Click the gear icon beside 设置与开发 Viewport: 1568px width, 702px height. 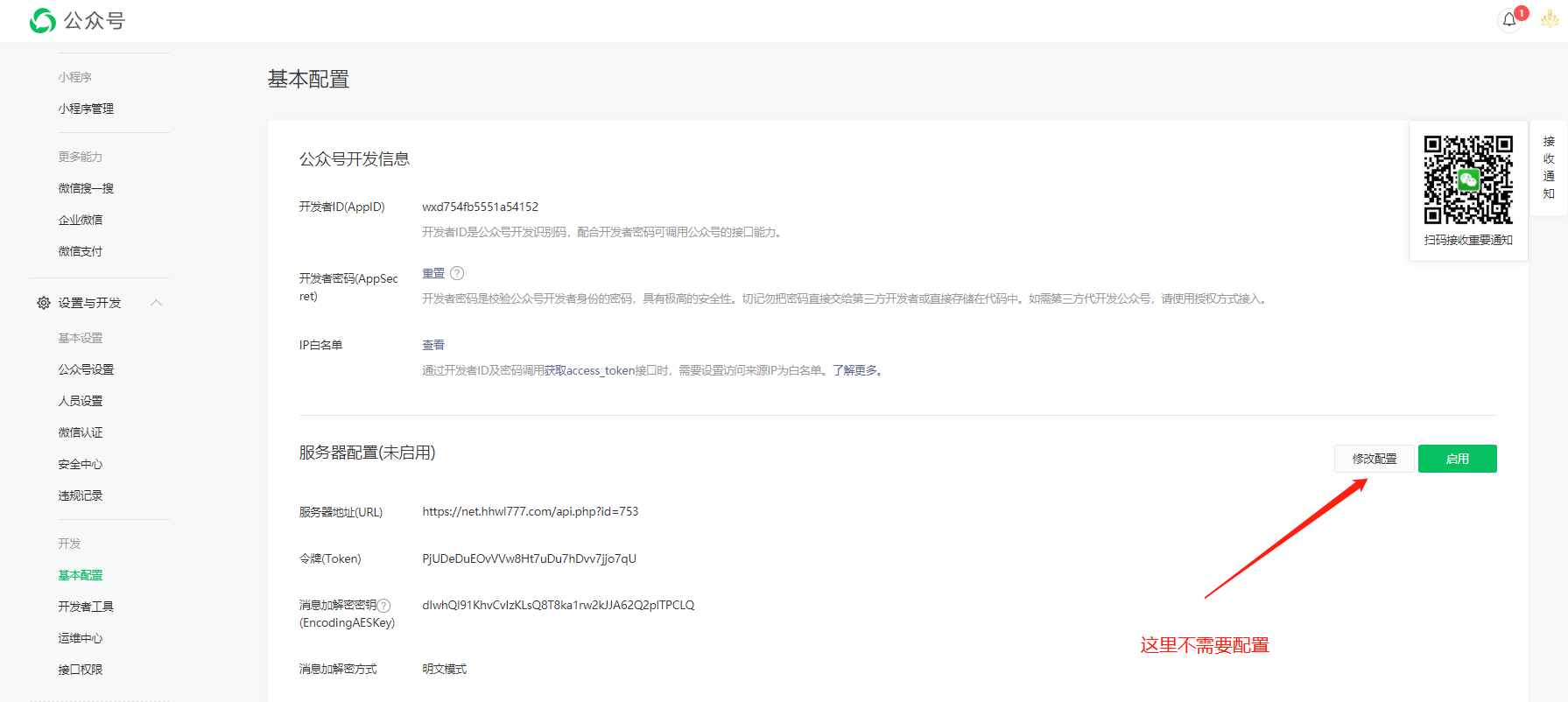point(44,303)
